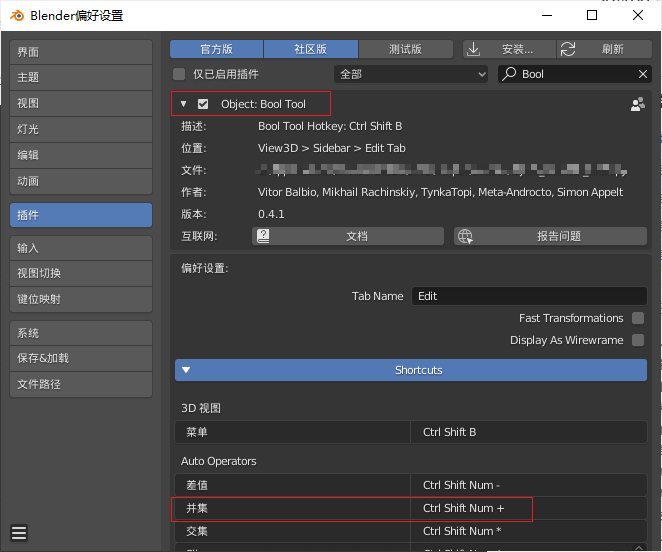
Task: Click the 并集 operator label cell
Action: [x=293, y=508]
